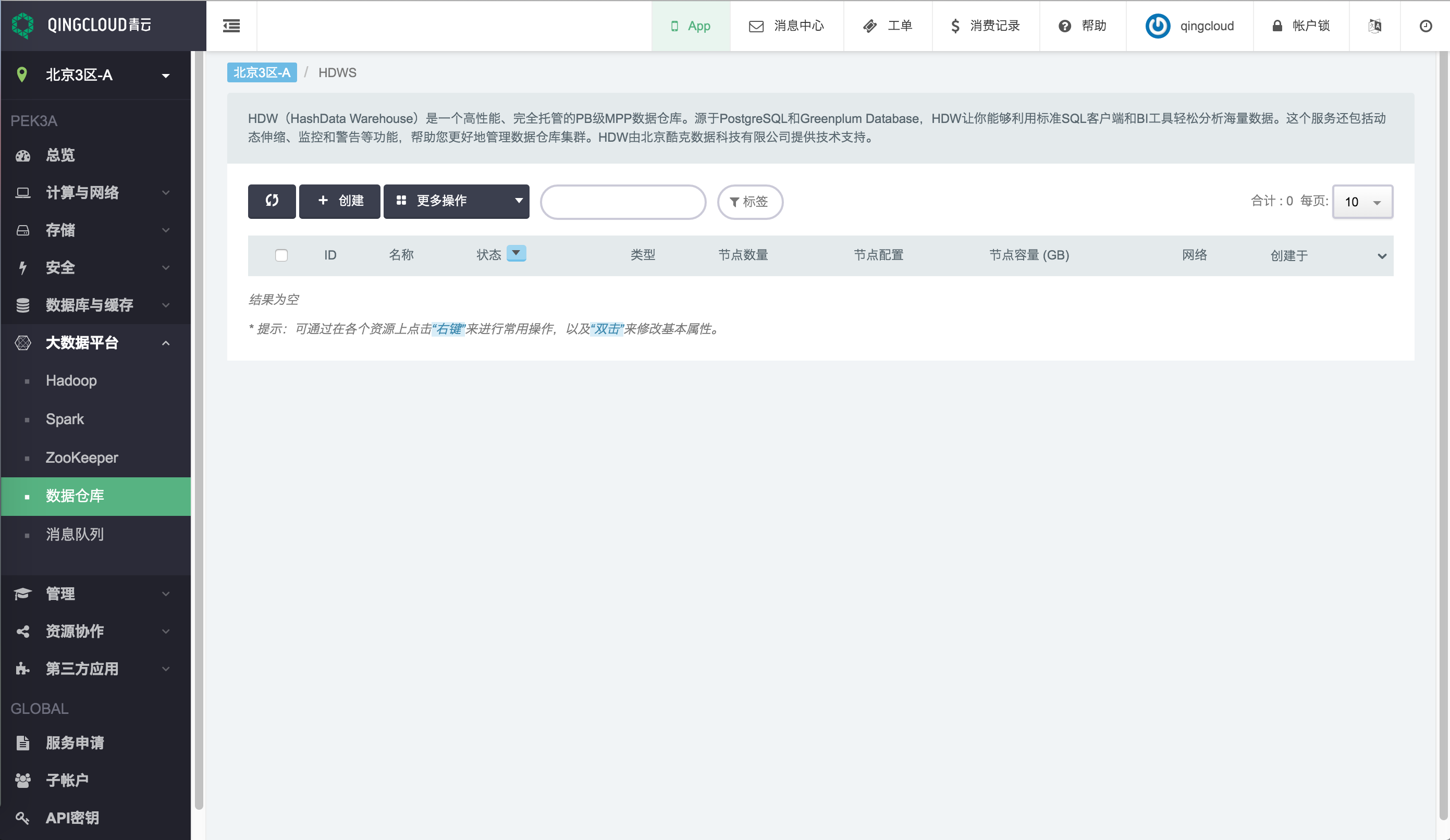The image size is (1450, 840).
Task: Click the 创建 create button
Action: pyautogui.click(x=339, y=201)
